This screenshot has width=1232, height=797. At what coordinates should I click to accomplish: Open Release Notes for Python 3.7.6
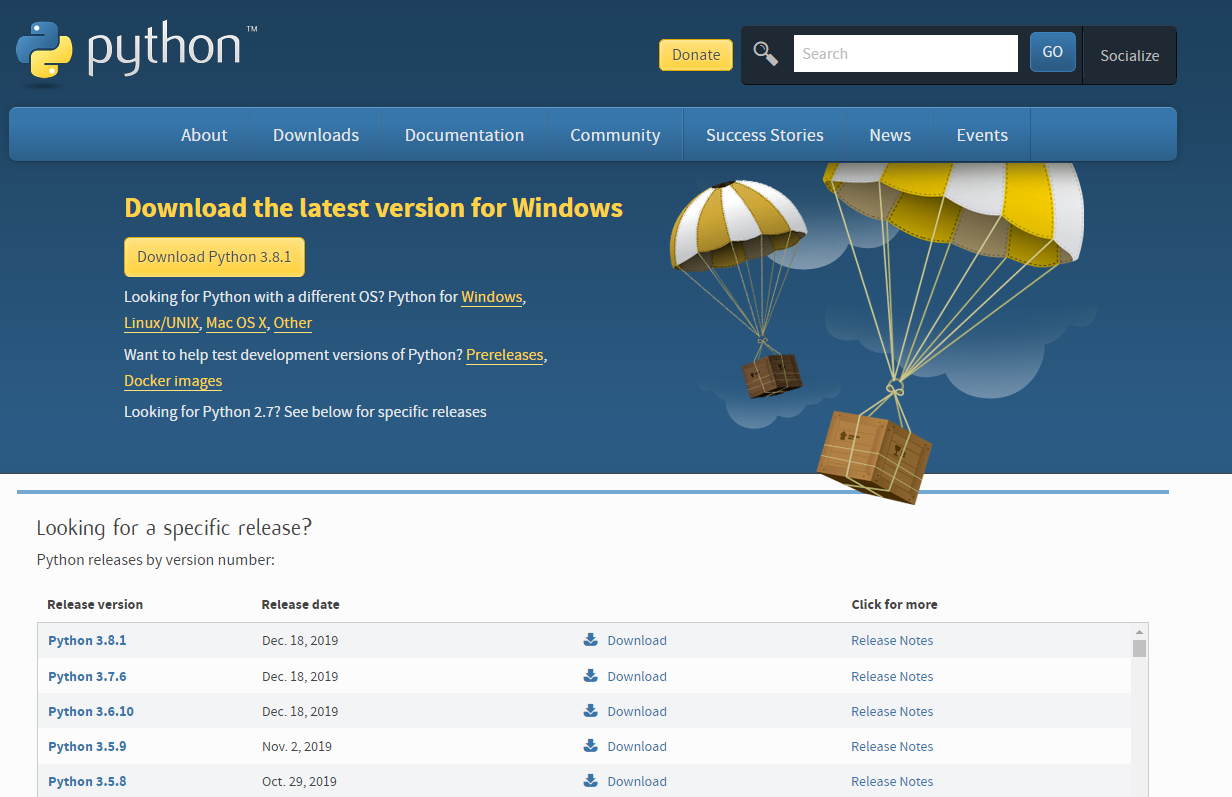(892, 676)
